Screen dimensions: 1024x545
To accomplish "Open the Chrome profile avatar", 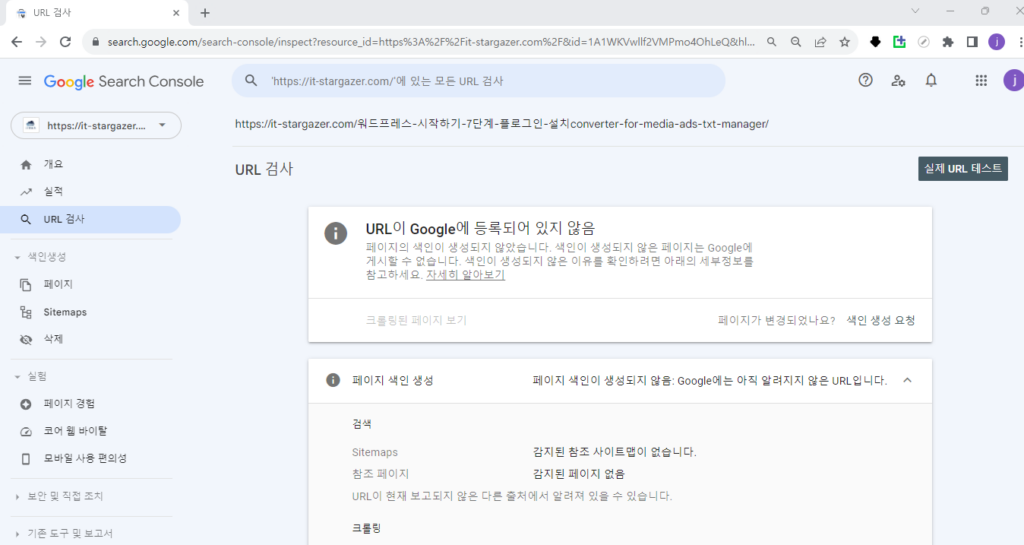I will pos(997,42).
